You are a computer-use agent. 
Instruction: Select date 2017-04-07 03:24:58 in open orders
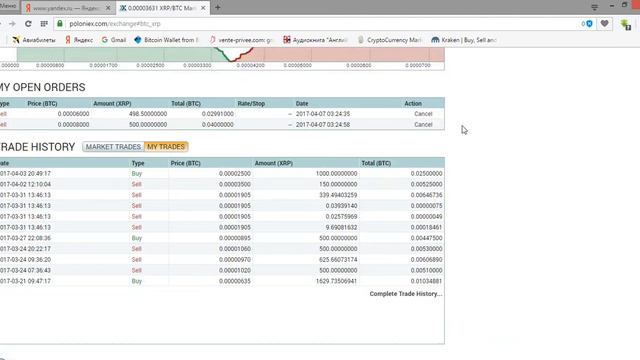click(x=323, y=124)
